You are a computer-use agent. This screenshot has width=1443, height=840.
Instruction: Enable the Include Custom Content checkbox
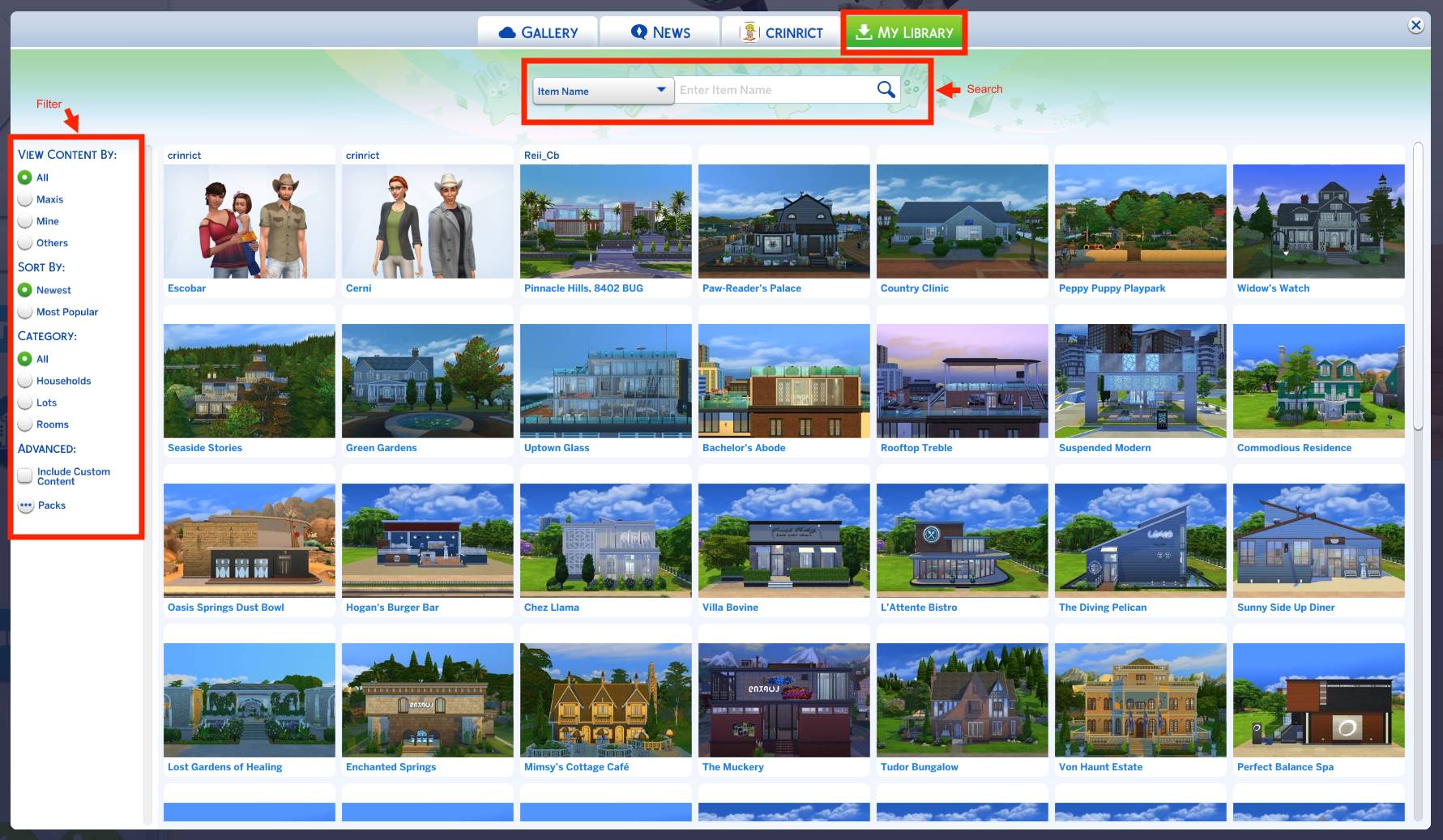point(25,475)
